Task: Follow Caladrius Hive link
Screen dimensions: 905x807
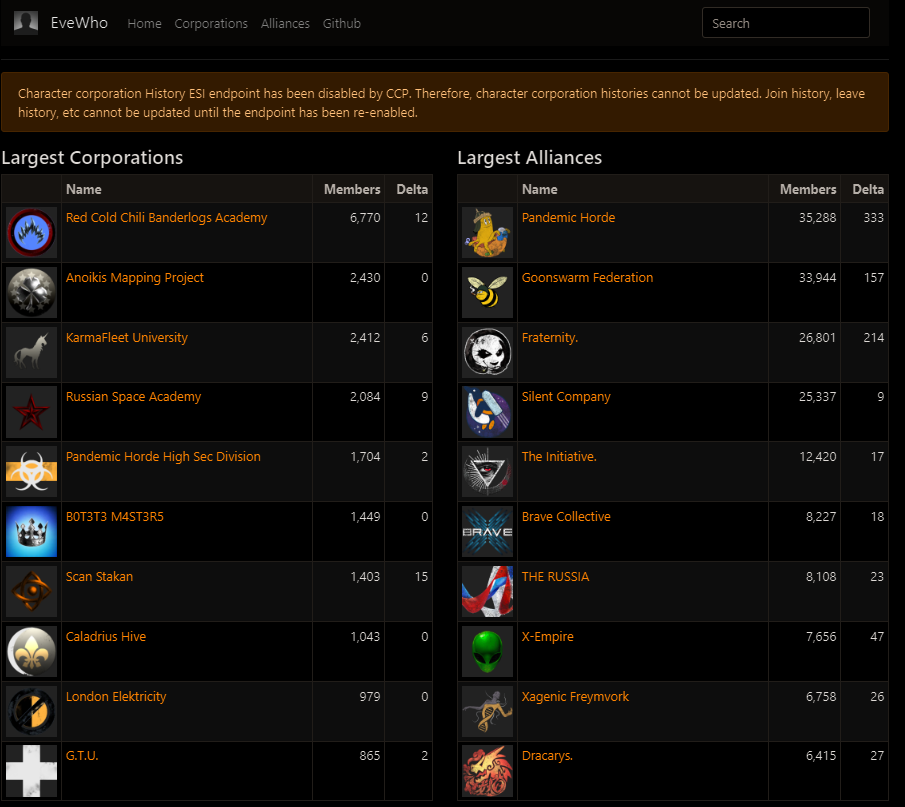Action: coord(106,637)
